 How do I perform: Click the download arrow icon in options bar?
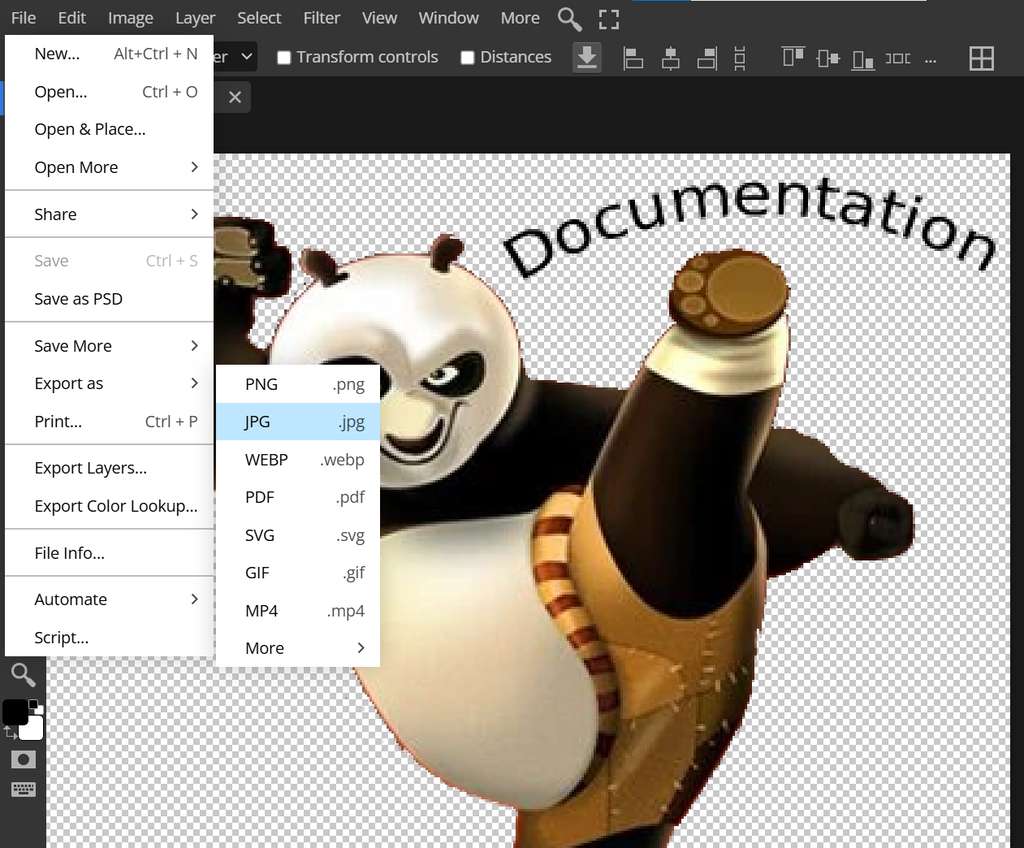point(586,57)
